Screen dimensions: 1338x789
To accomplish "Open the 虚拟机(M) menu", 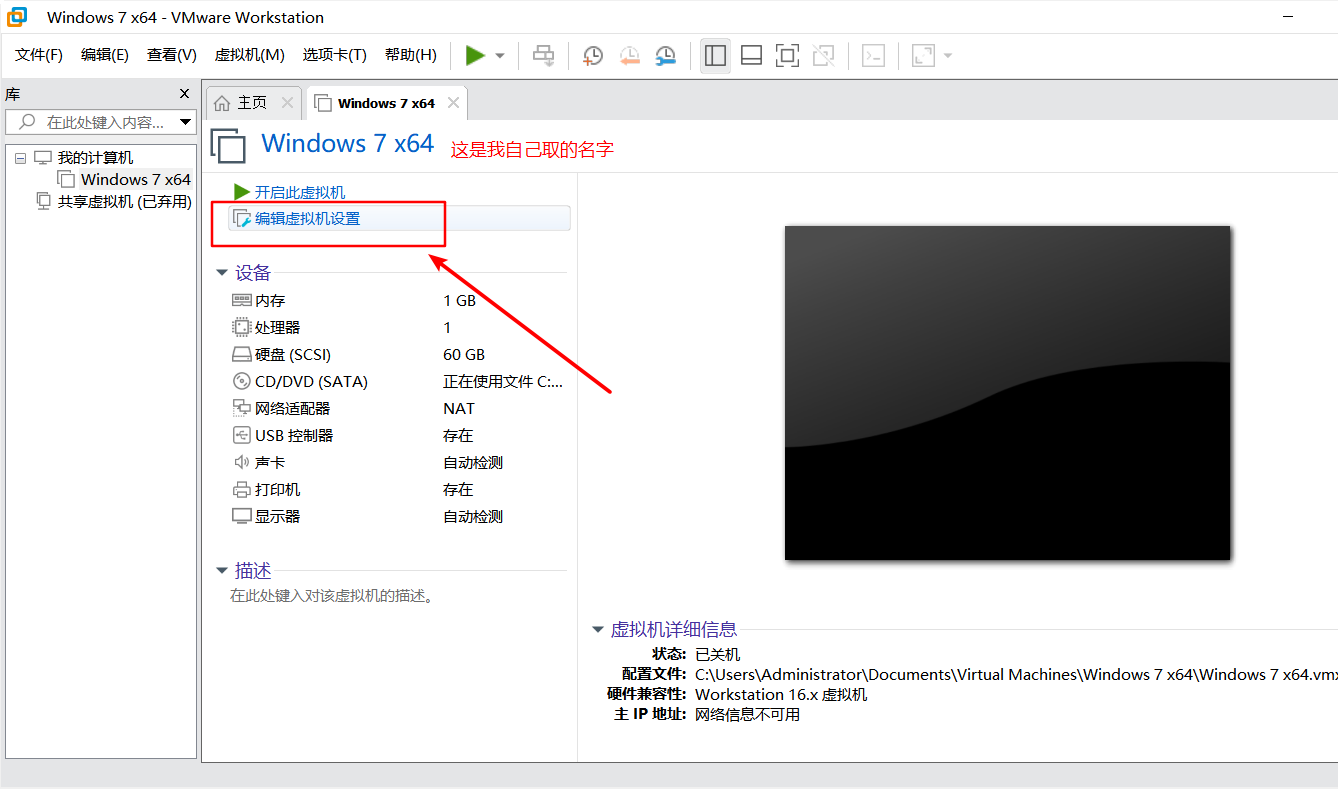I will tap(249, 55).
